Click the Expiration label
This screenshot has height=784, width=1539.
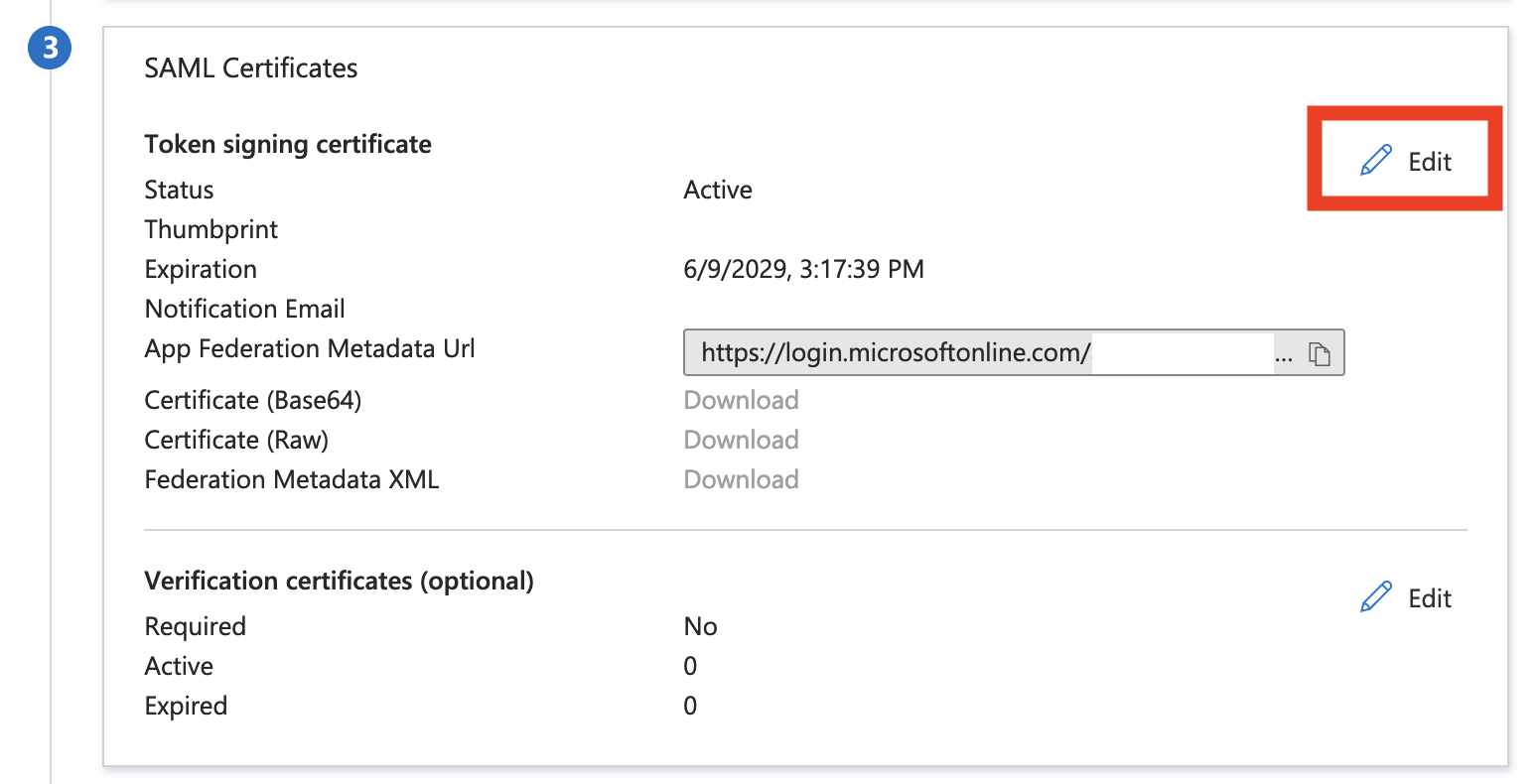click(201, 269)
